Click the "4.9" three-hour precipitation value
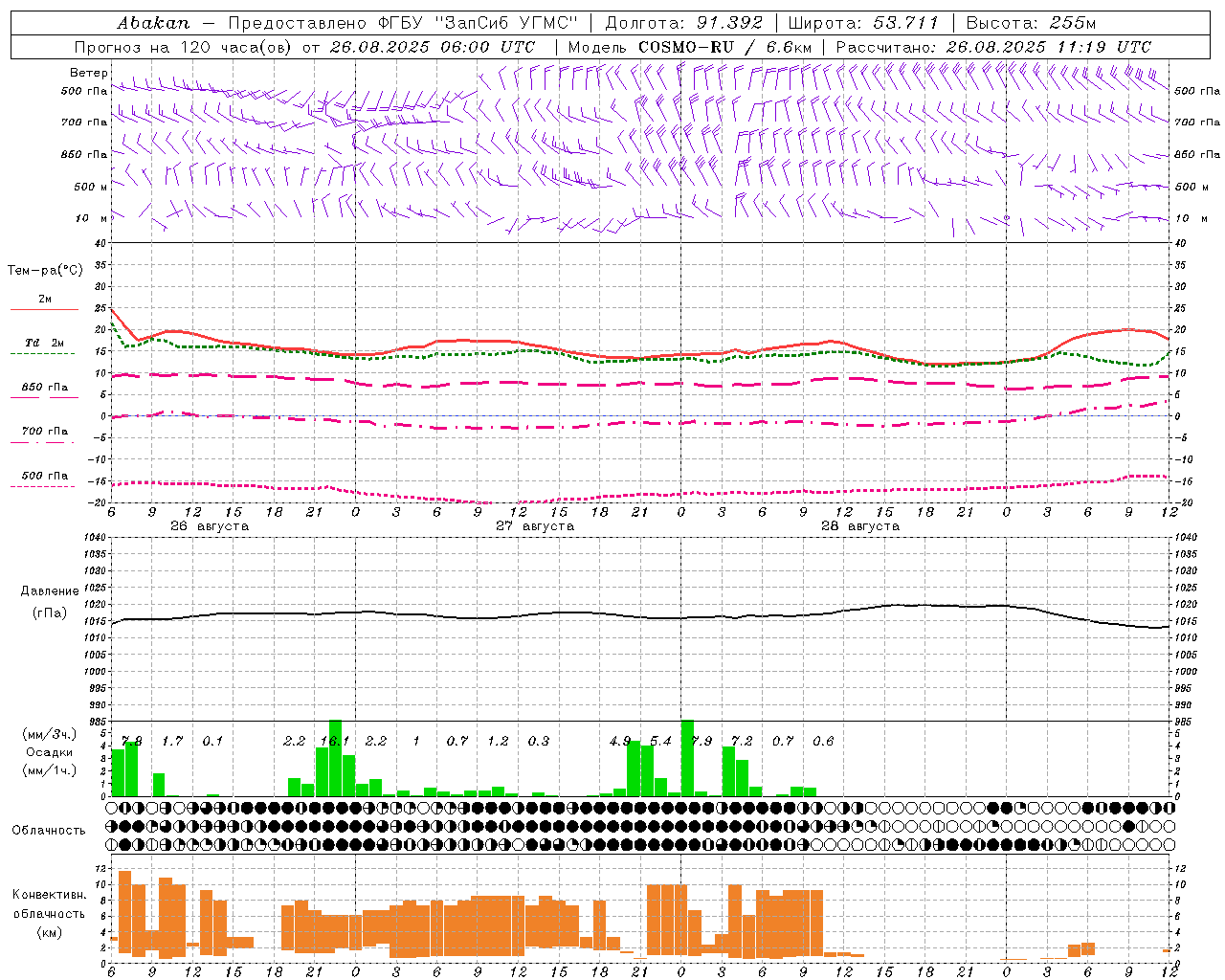The width and height of the screenshot is (1225, 980). 620,741
